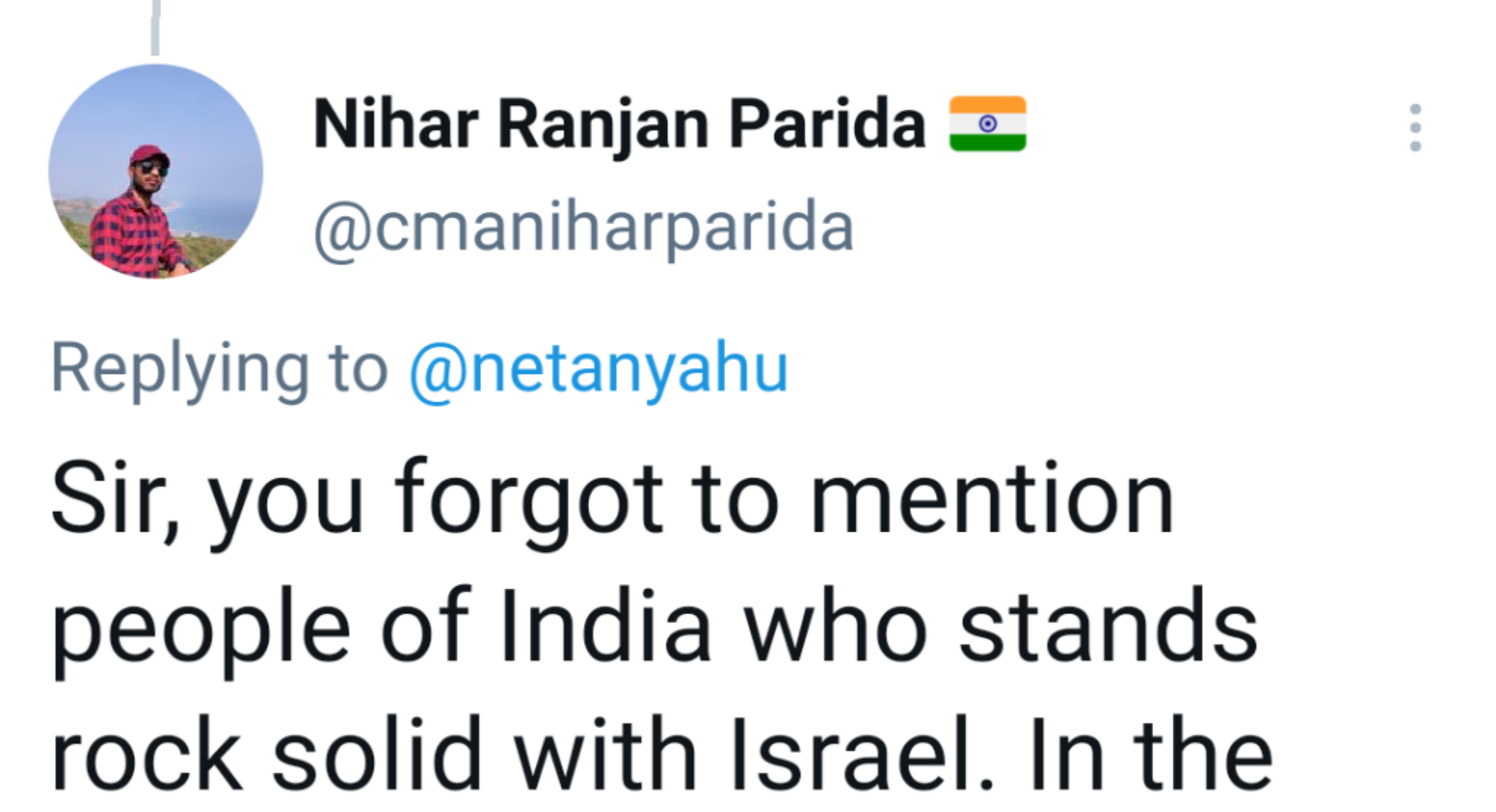Viewport: 1496px width, 812px height.
Task: Open Nihar Ranjan Parida's profile picture
Action: point(156,172)
